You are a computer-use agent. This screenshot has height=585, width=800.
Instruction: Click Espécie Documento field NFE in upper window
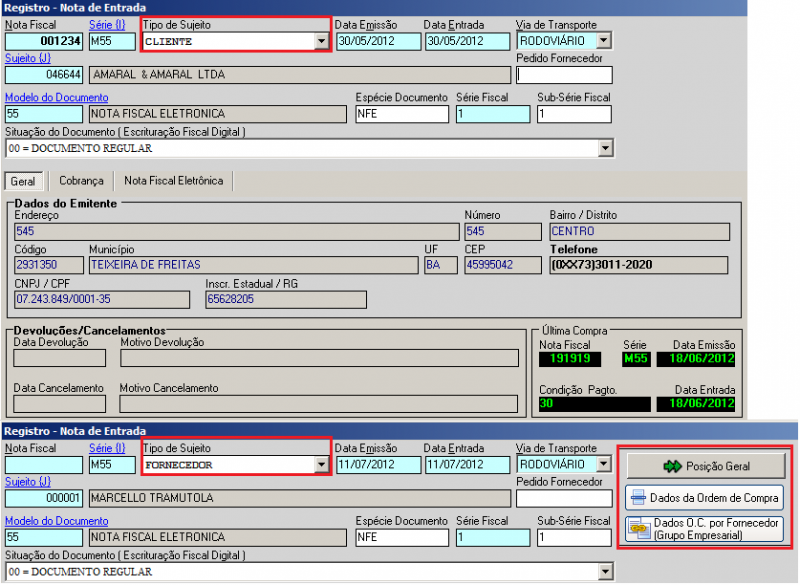(402, 114)
